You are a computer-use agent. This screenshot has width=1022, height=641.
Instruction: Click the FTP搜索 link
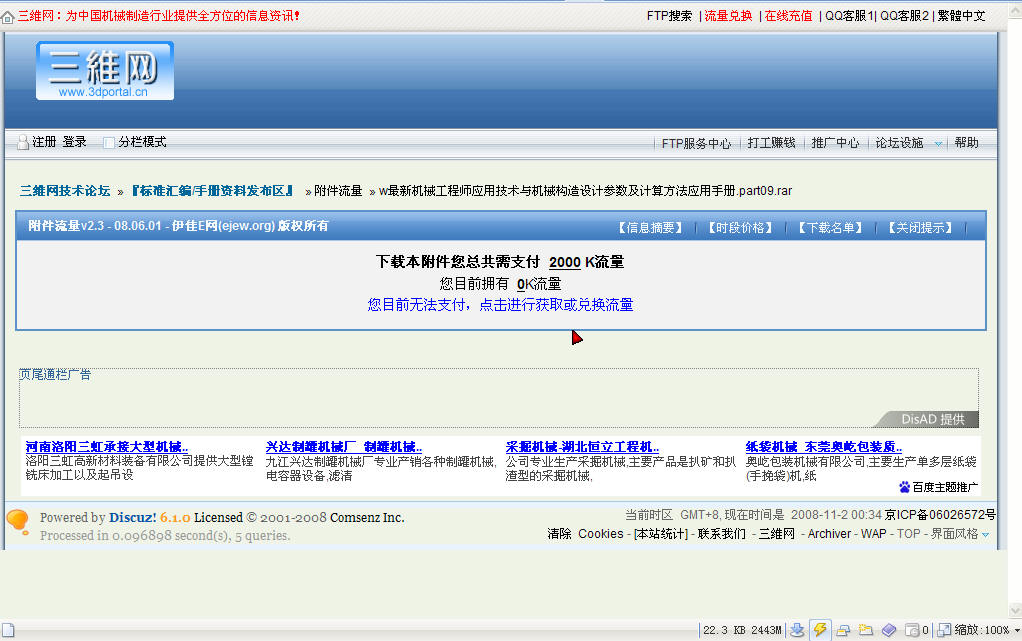[669, 16]
